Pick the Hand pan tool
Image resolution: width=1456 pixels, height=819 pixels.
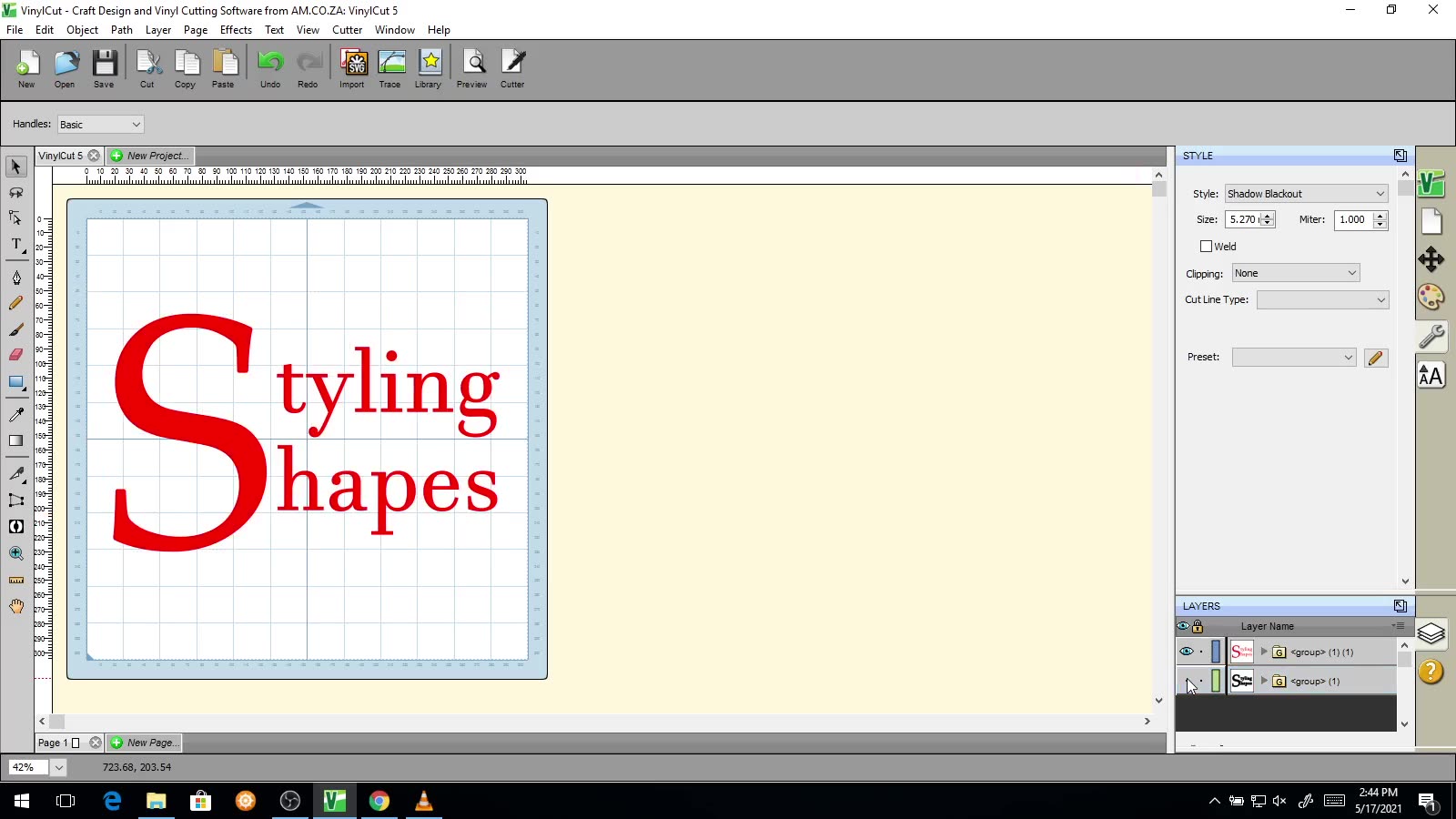(x=16, y=606)
